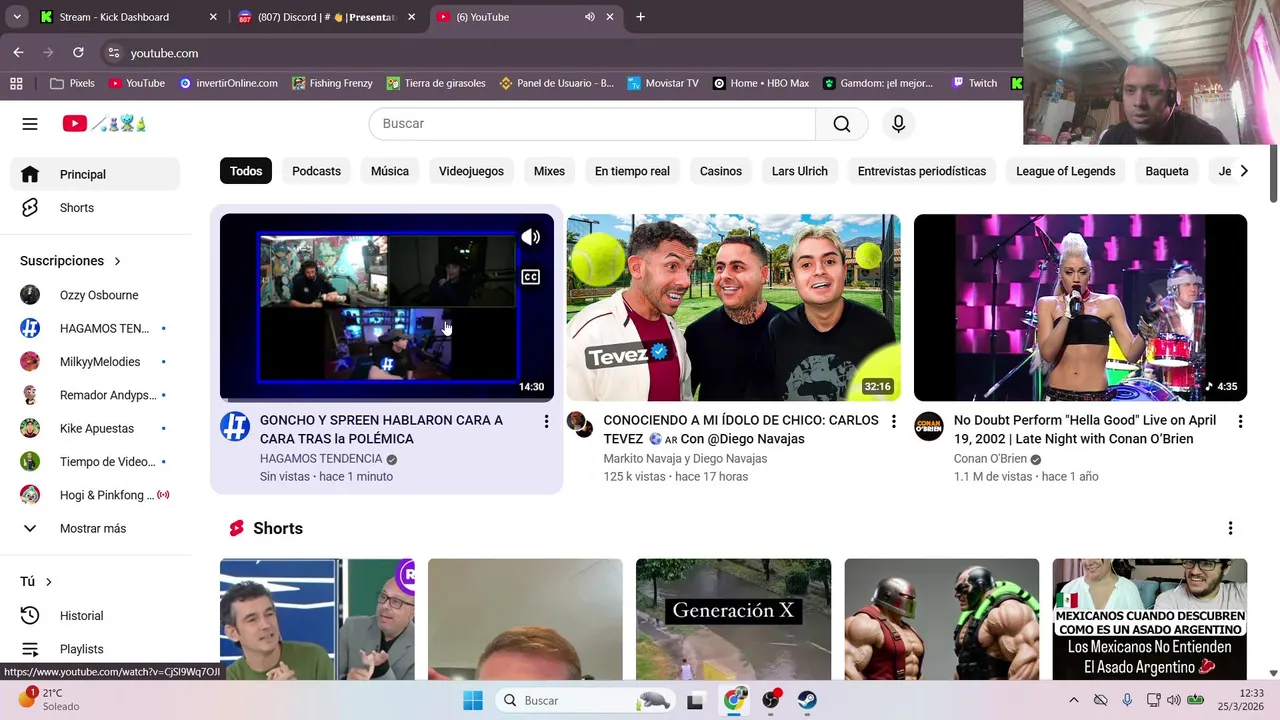Open Playlists in the sidebar
The image size is (1280, 720).
click(x=95, y=649)
